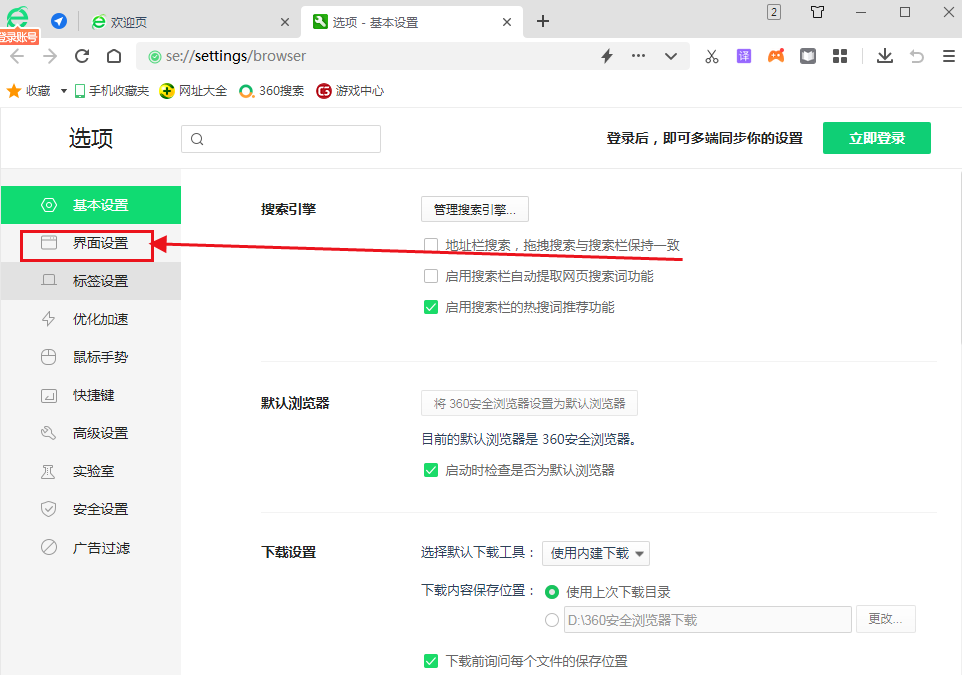The width and height of the screenshot is (962, 675).
Task: Open 标签设置 in sidebar
Action: 91,281
